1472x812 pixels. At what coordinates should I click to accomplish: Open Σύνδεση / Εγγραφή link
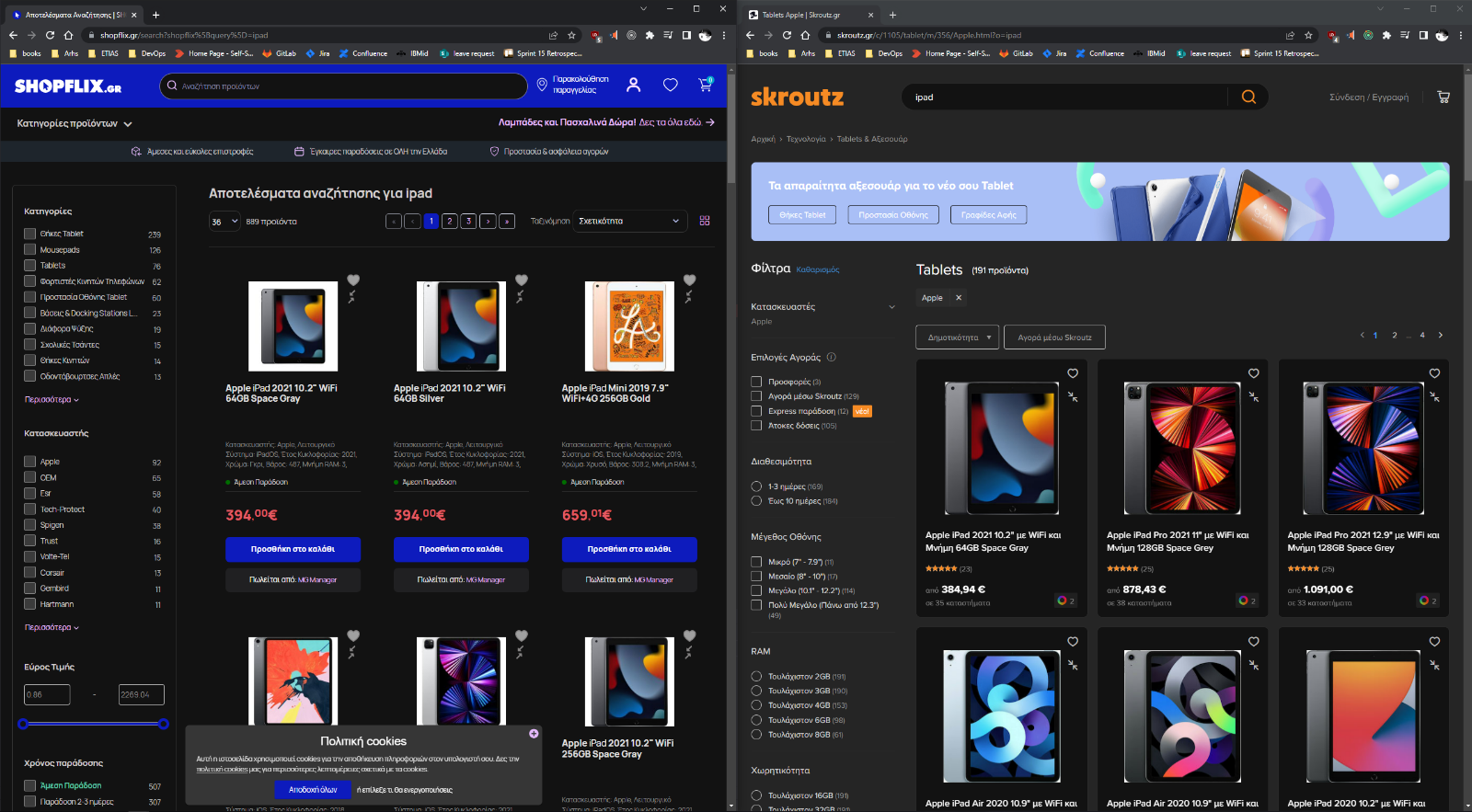tap(1369, 97)
